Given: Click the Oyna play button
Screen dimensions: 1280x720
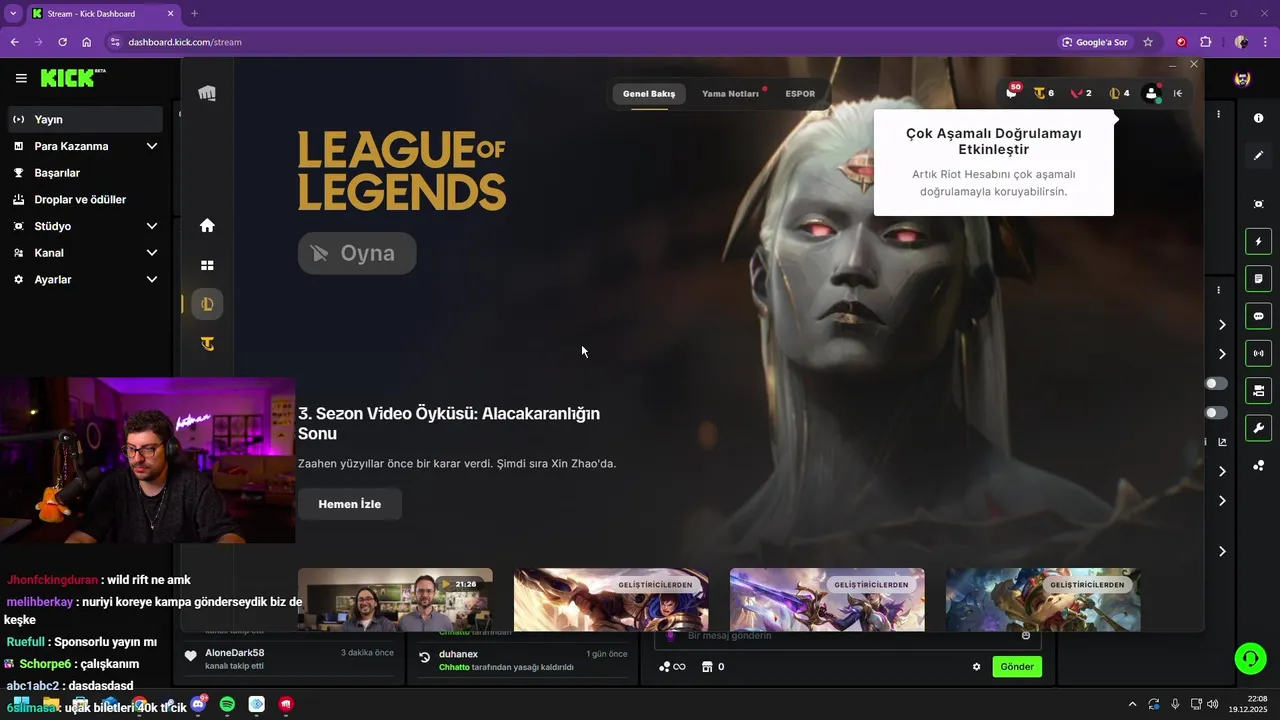Looking at the screenshot, I should click(357, 253).
